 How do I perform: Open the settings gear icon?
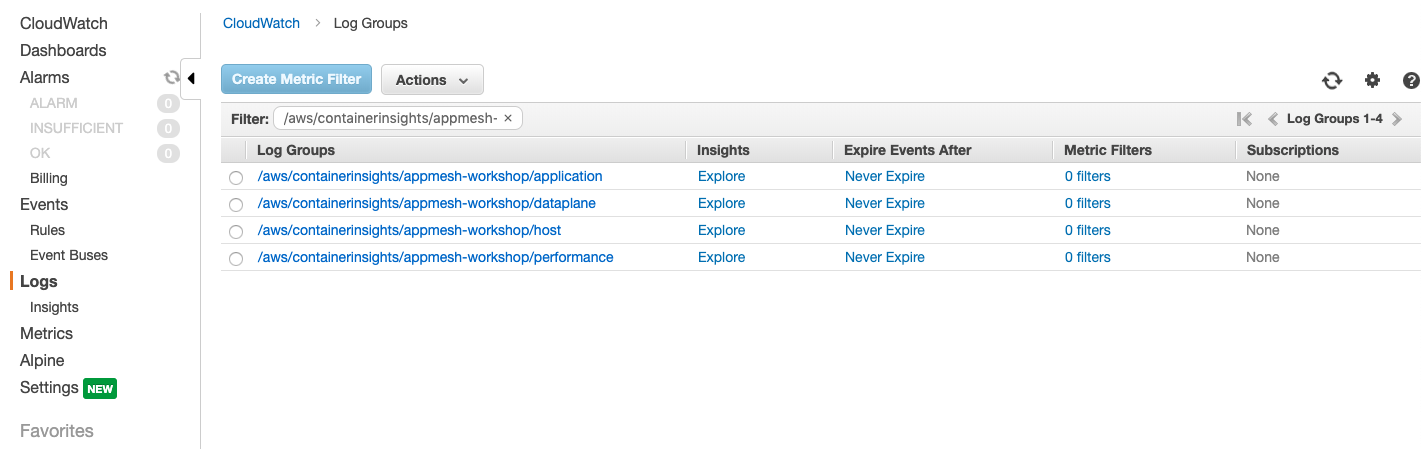point(1372,80)
